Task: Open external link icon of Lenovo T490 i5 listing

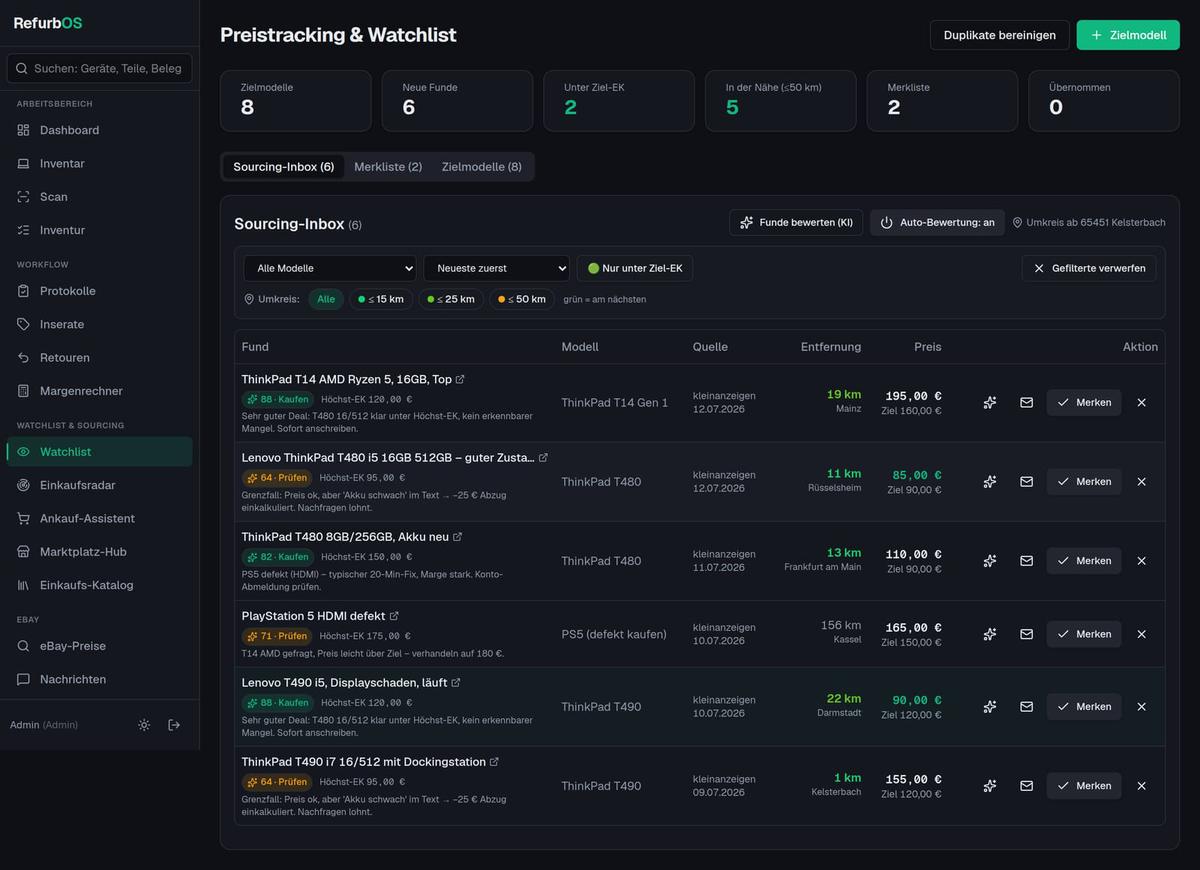Action: (x=456, y=682)
